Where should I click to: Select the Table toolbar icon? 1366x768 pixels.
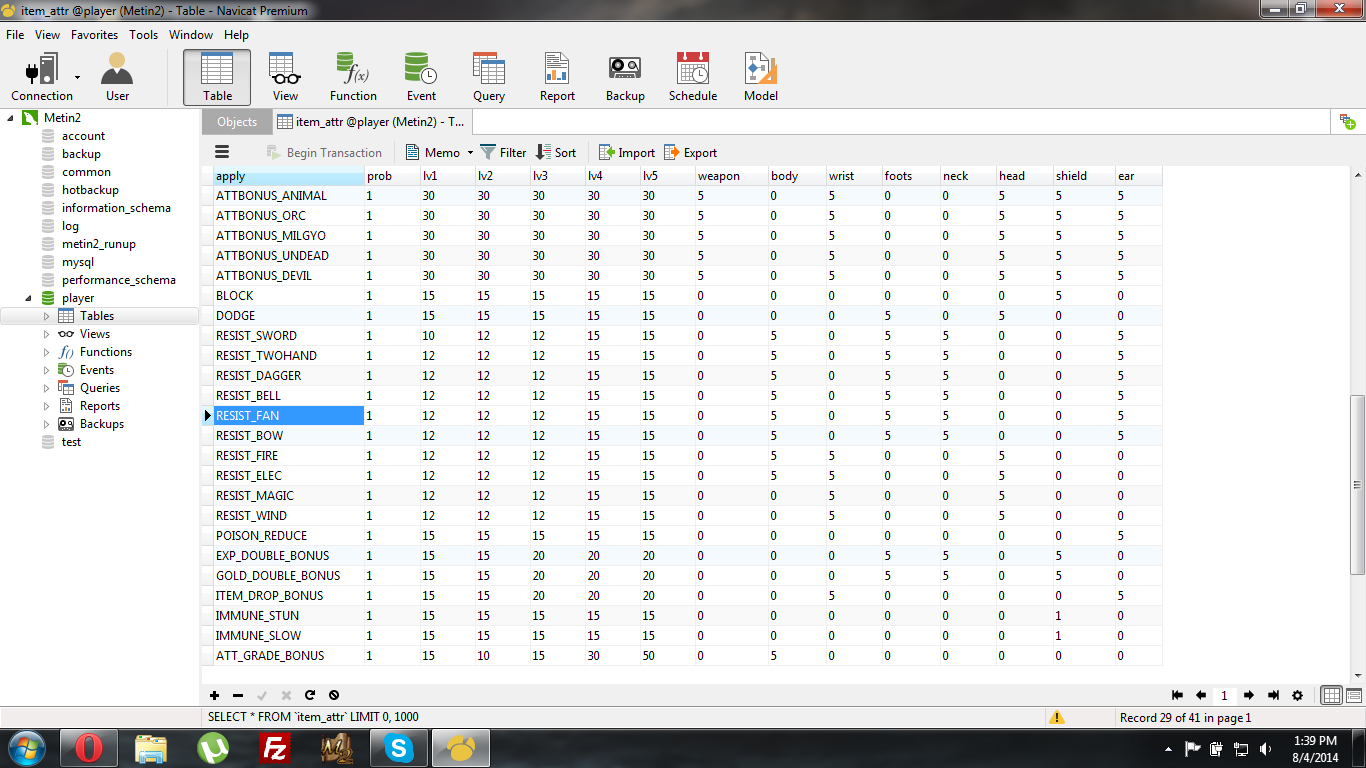217,78
